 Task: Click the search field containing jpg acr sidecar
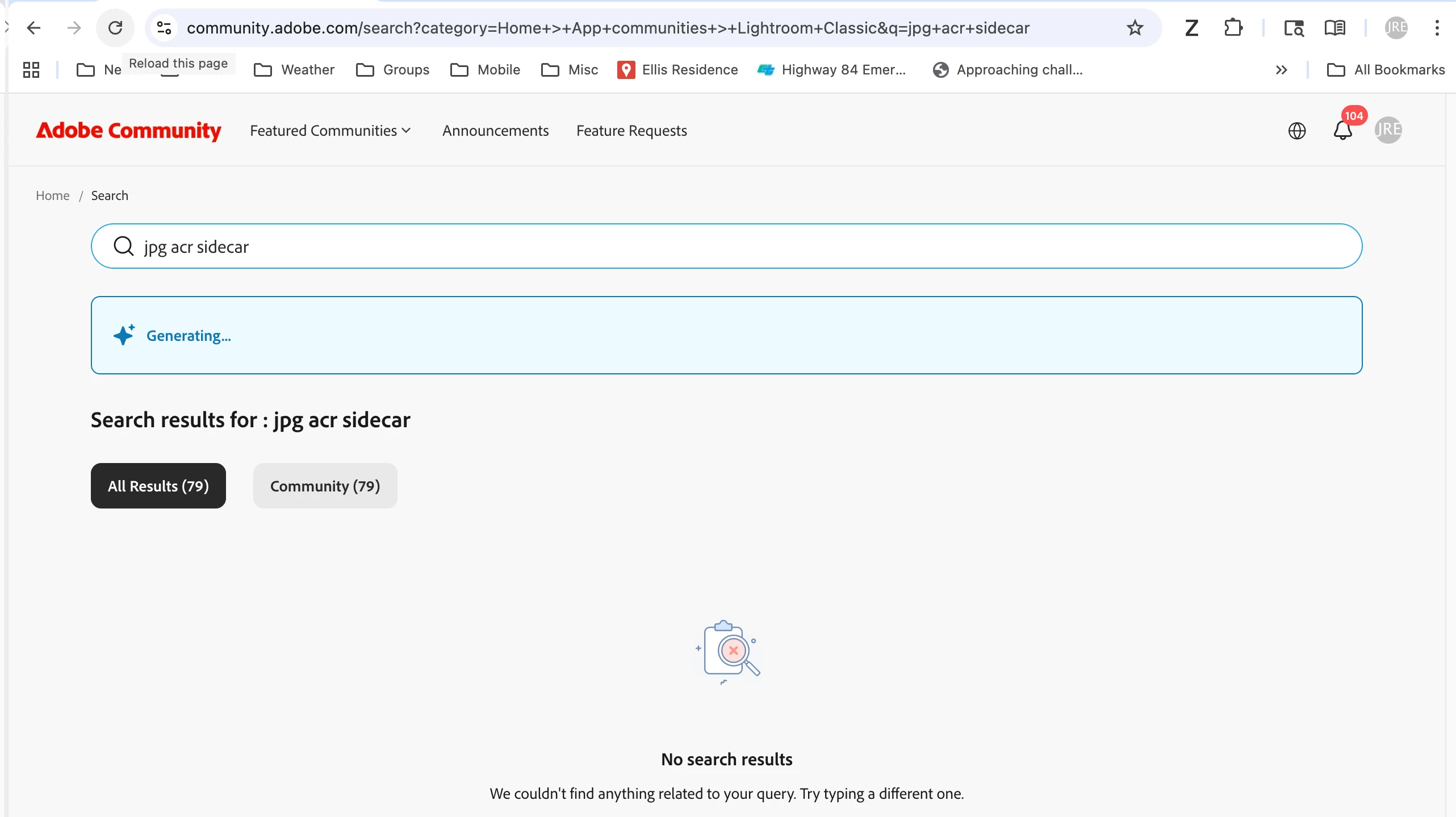pos(726,246)
